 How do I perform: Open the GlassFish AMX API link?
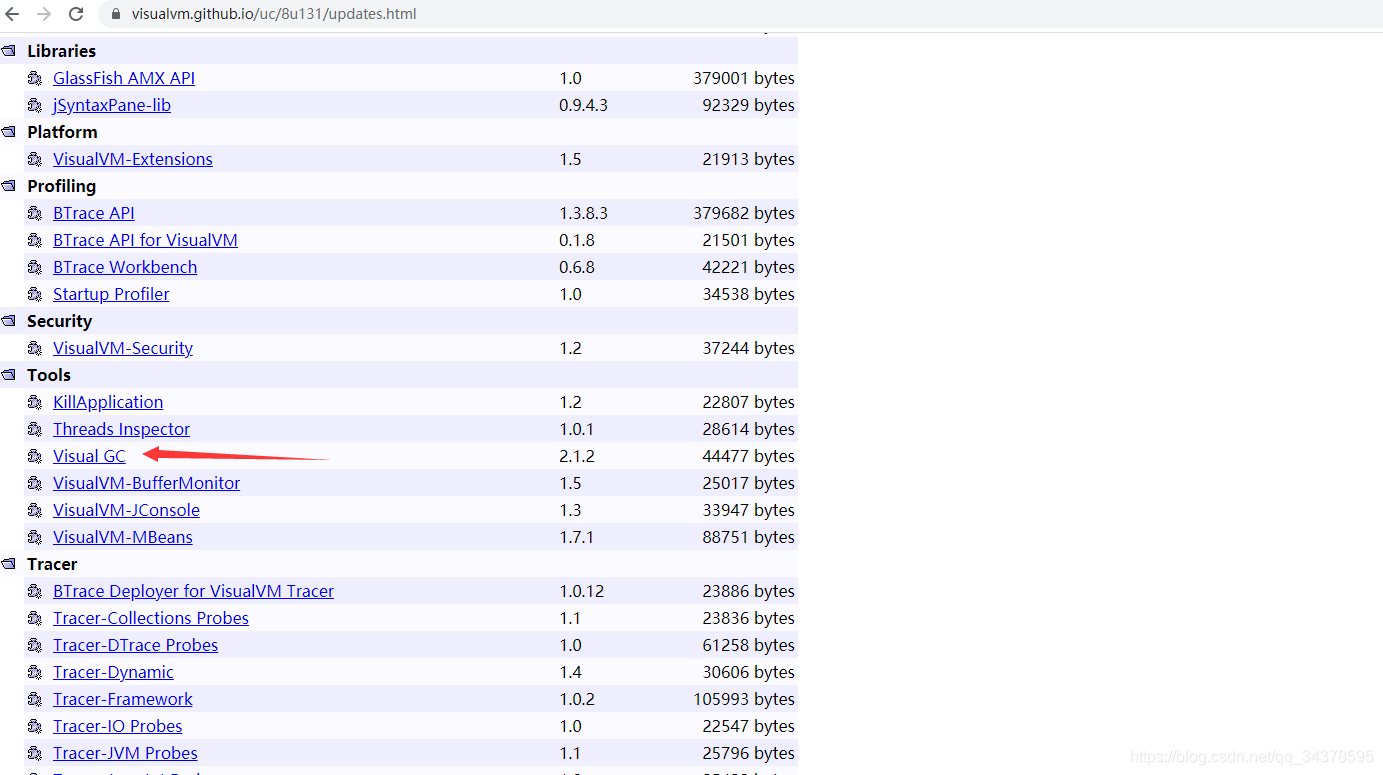tap(124, 78)
